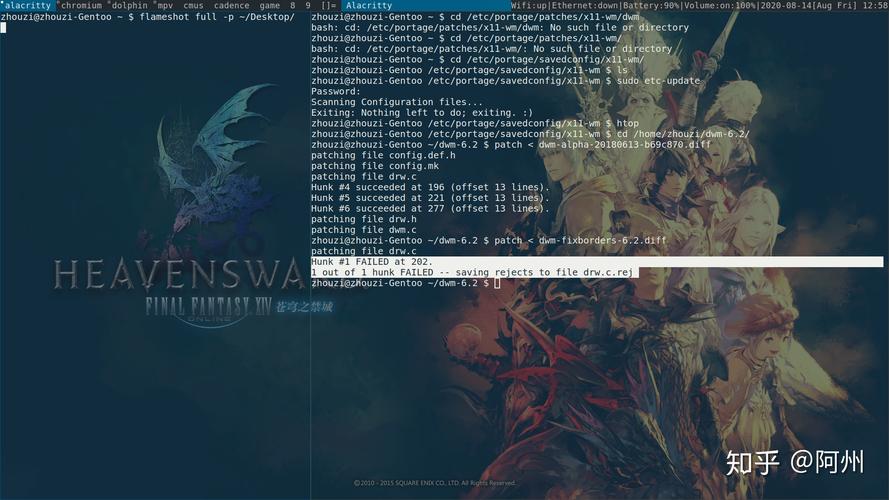Click 'Hunk #5 succeeded at 221' line

(430, 198)
